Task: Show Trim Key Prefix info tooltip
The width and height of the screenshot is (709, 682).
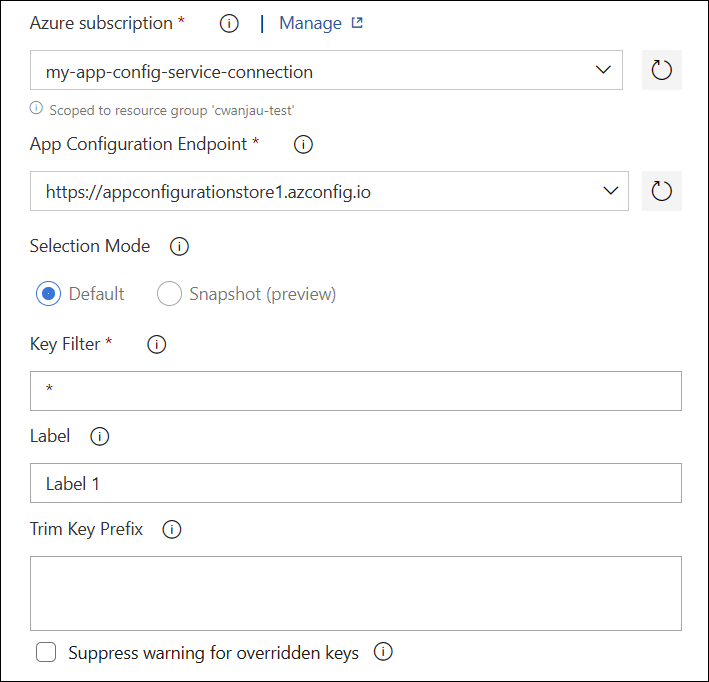Action: pyautogui.click(x=172, y=530)
